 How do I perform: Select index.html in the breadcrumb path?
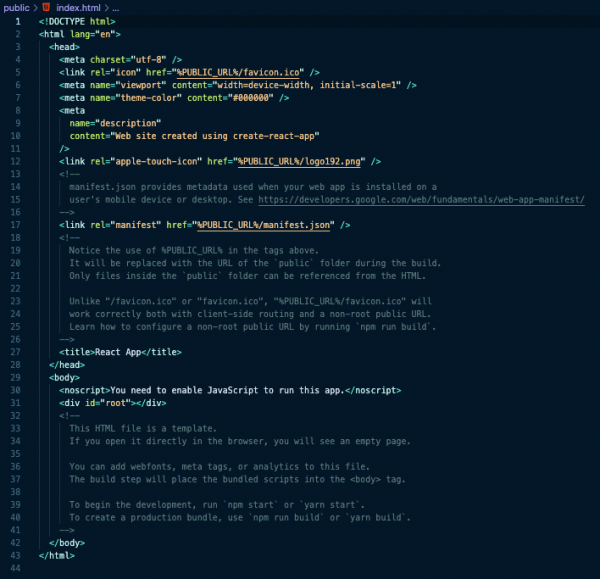coord(78,7)
